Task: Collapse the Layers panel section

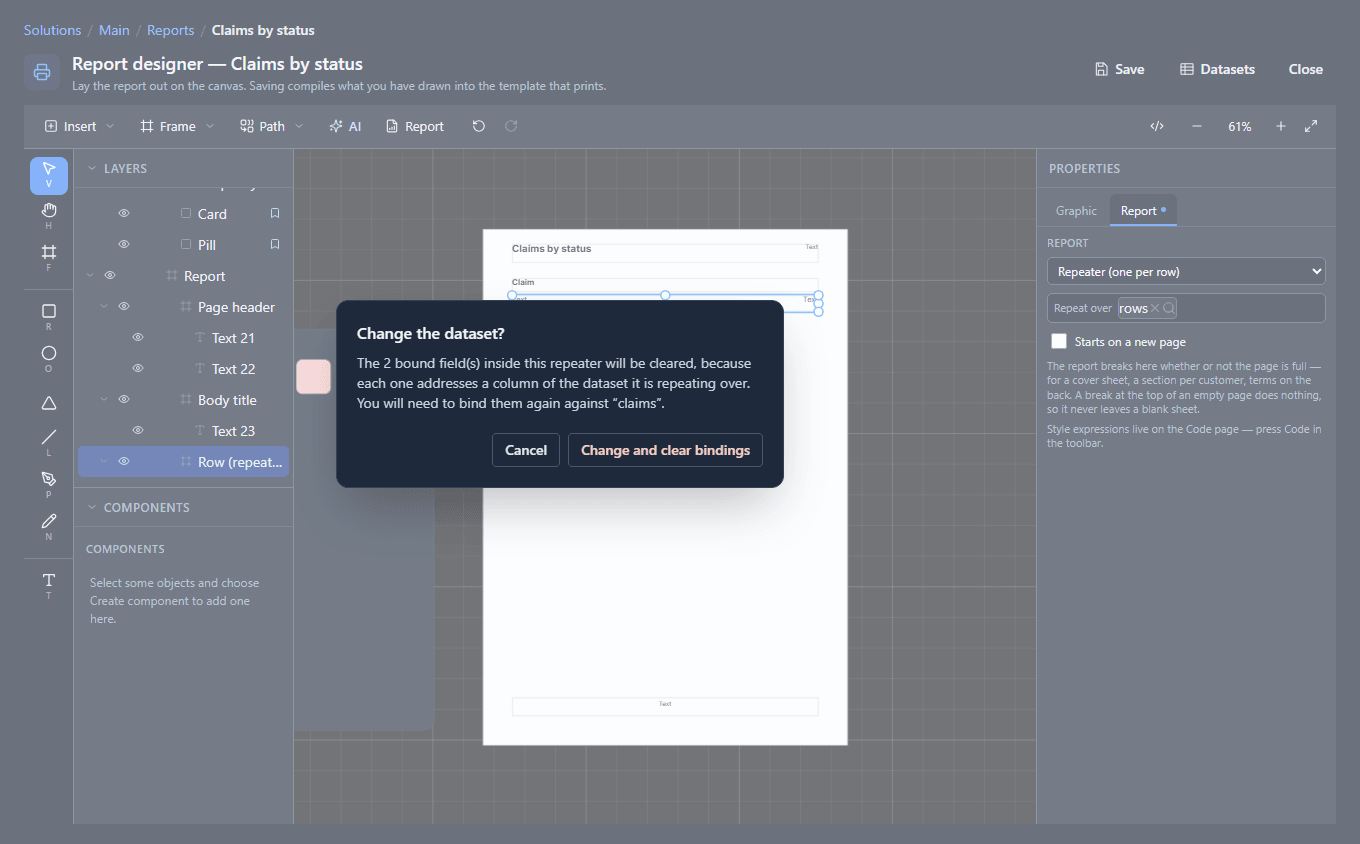Action: 93,169
